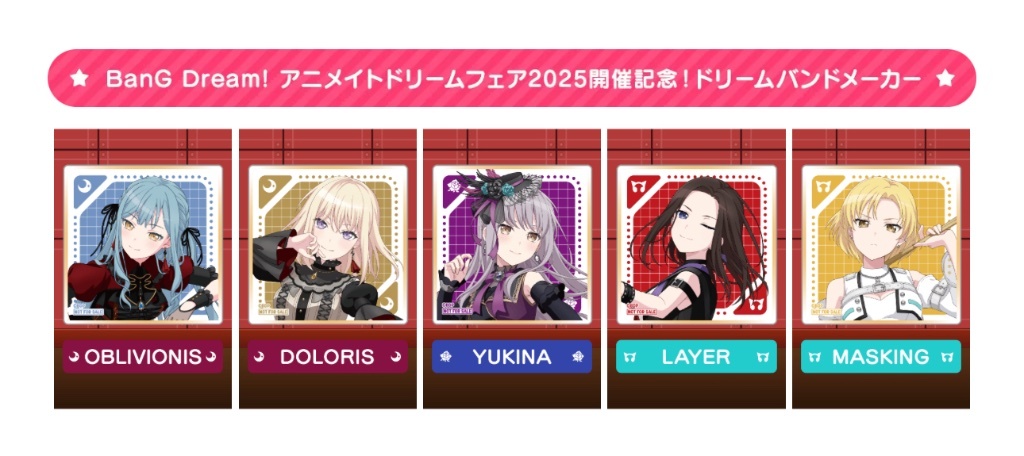Click the band emblem on the Masking card

point(820,185)
